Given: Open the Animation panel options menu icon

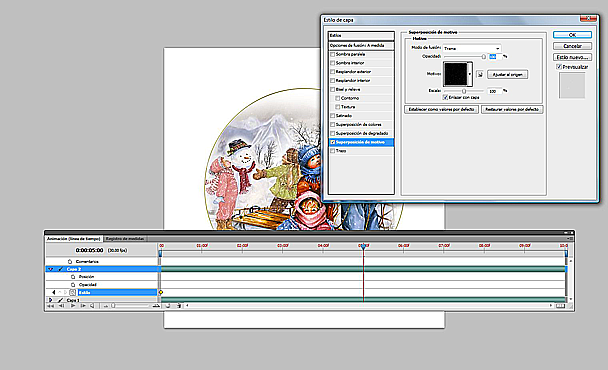Looking at the screenshot, I should pos(570,239).
